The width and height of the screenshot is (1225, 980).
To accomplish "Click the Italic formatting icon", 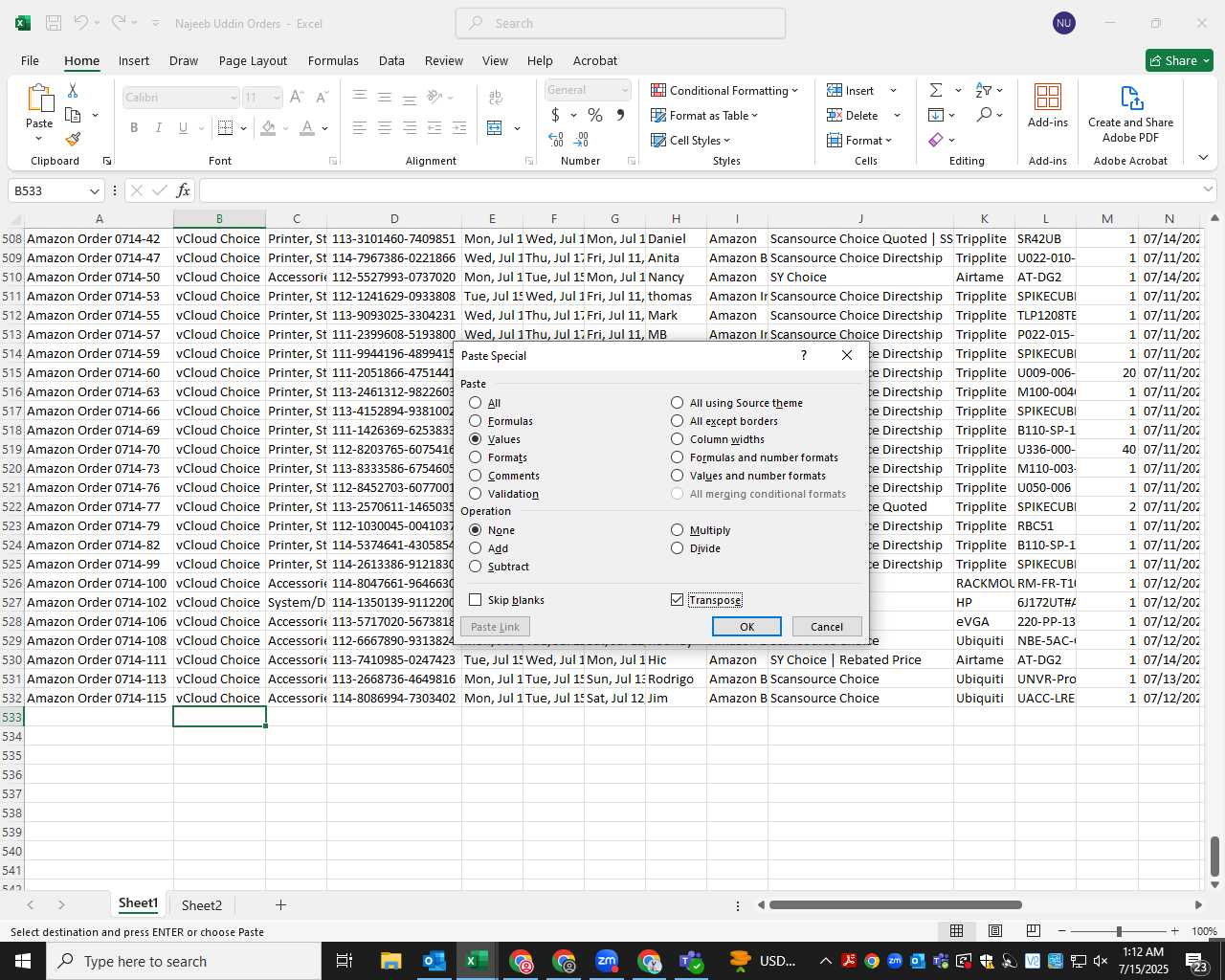I will (158, 127).
